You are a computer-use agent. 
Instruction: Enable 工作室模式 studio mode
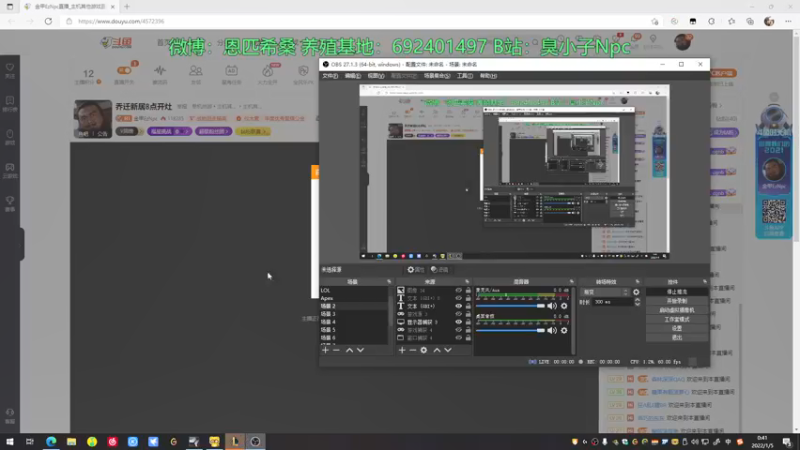point(677,319)
